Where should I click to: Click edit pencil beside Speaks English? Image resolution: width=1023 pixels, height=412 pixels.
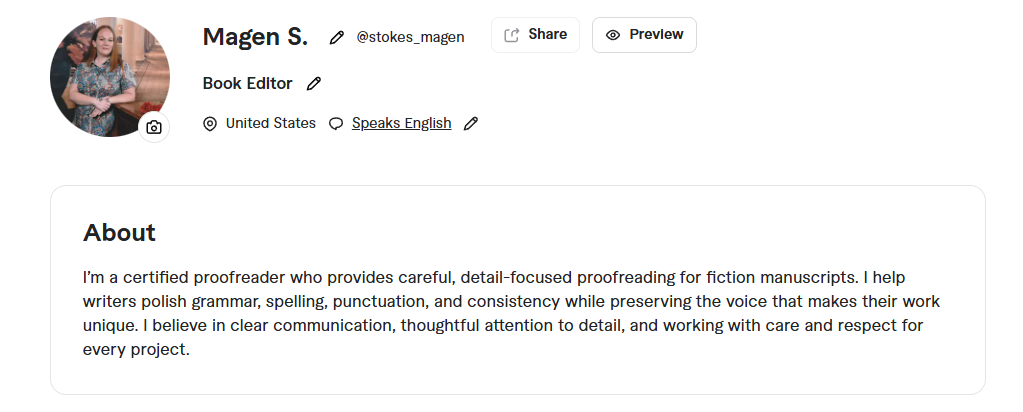click(x=471, y=124)
